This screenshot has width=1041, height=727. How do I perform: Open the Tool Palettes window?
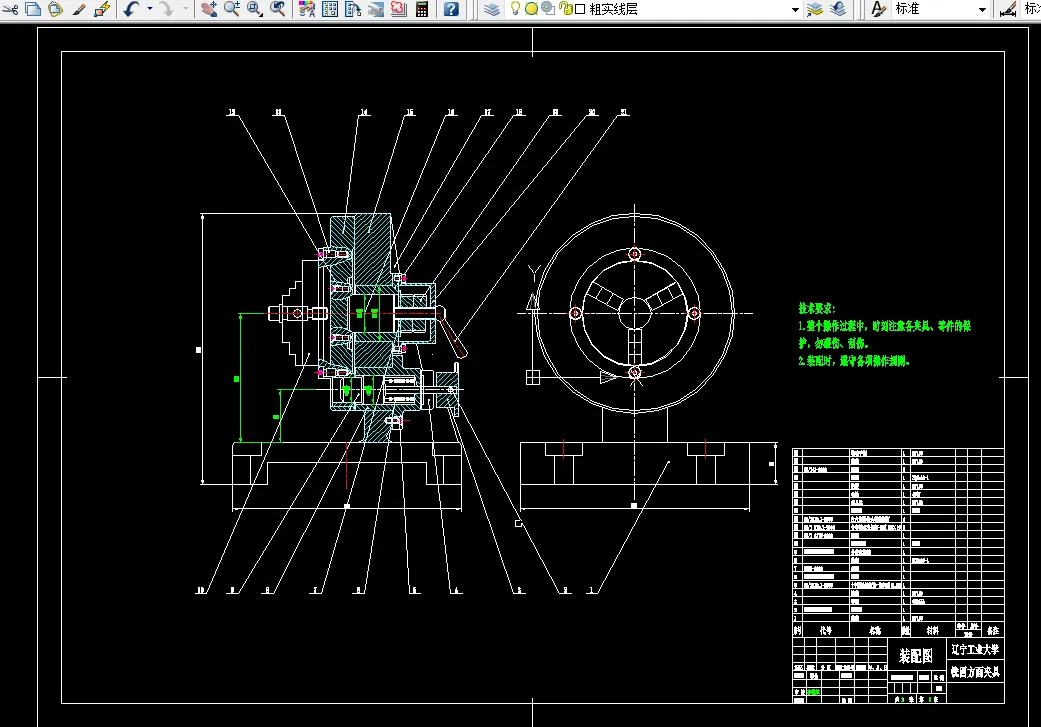353,9
